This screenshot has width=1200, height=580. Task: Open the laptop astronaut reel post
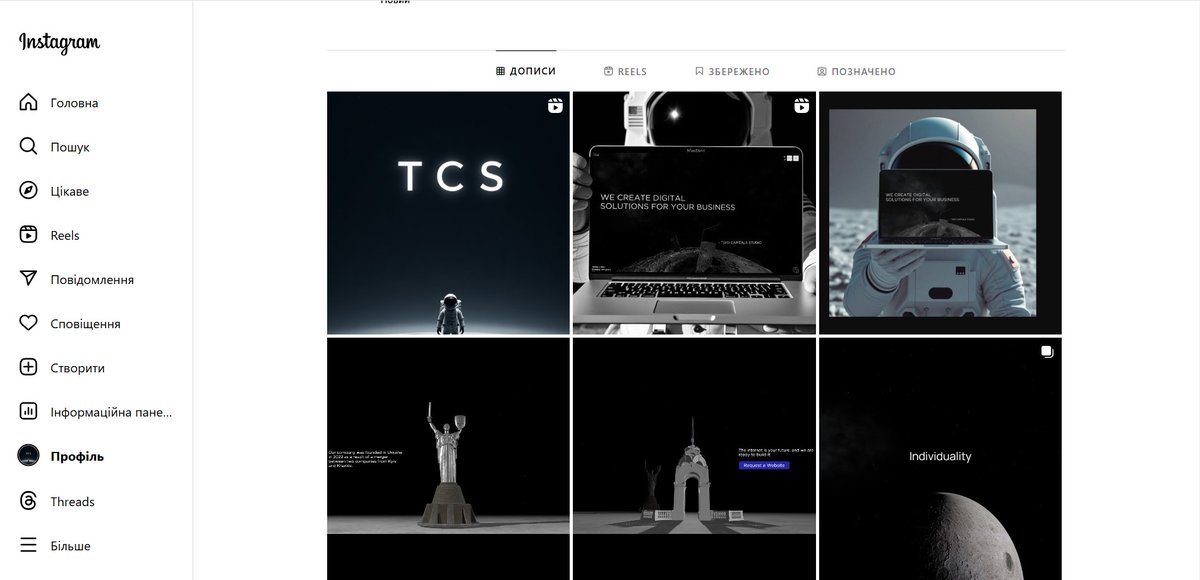(x=694, y=213)
